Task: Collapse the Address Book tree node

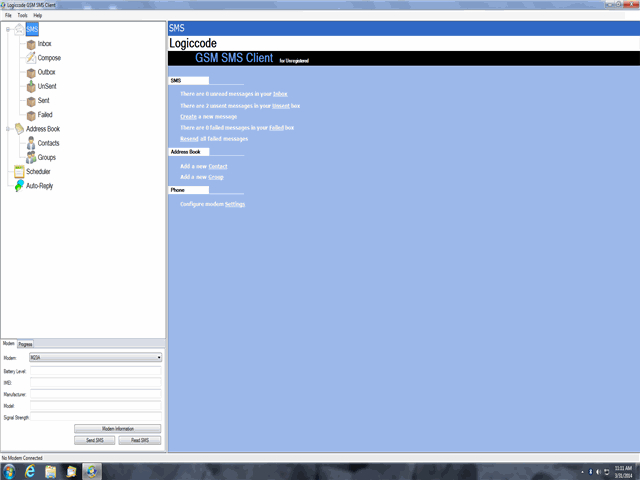Action: 7,129
